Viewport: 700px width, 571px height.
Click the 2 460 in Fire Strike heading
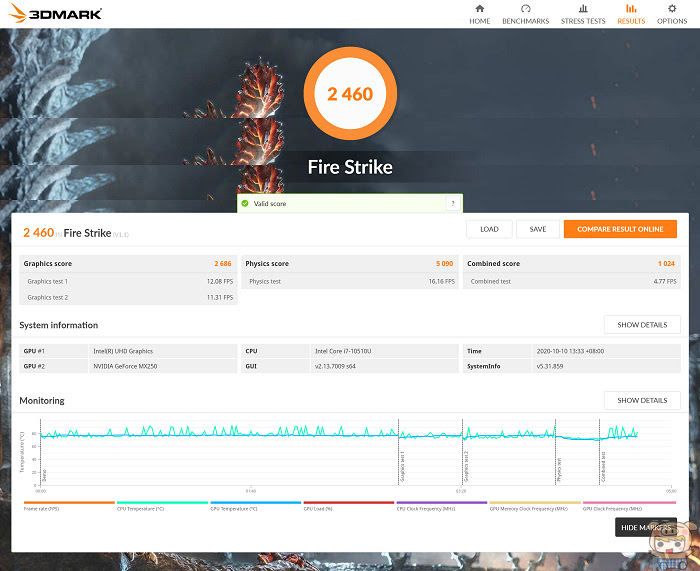pos(76,233)
